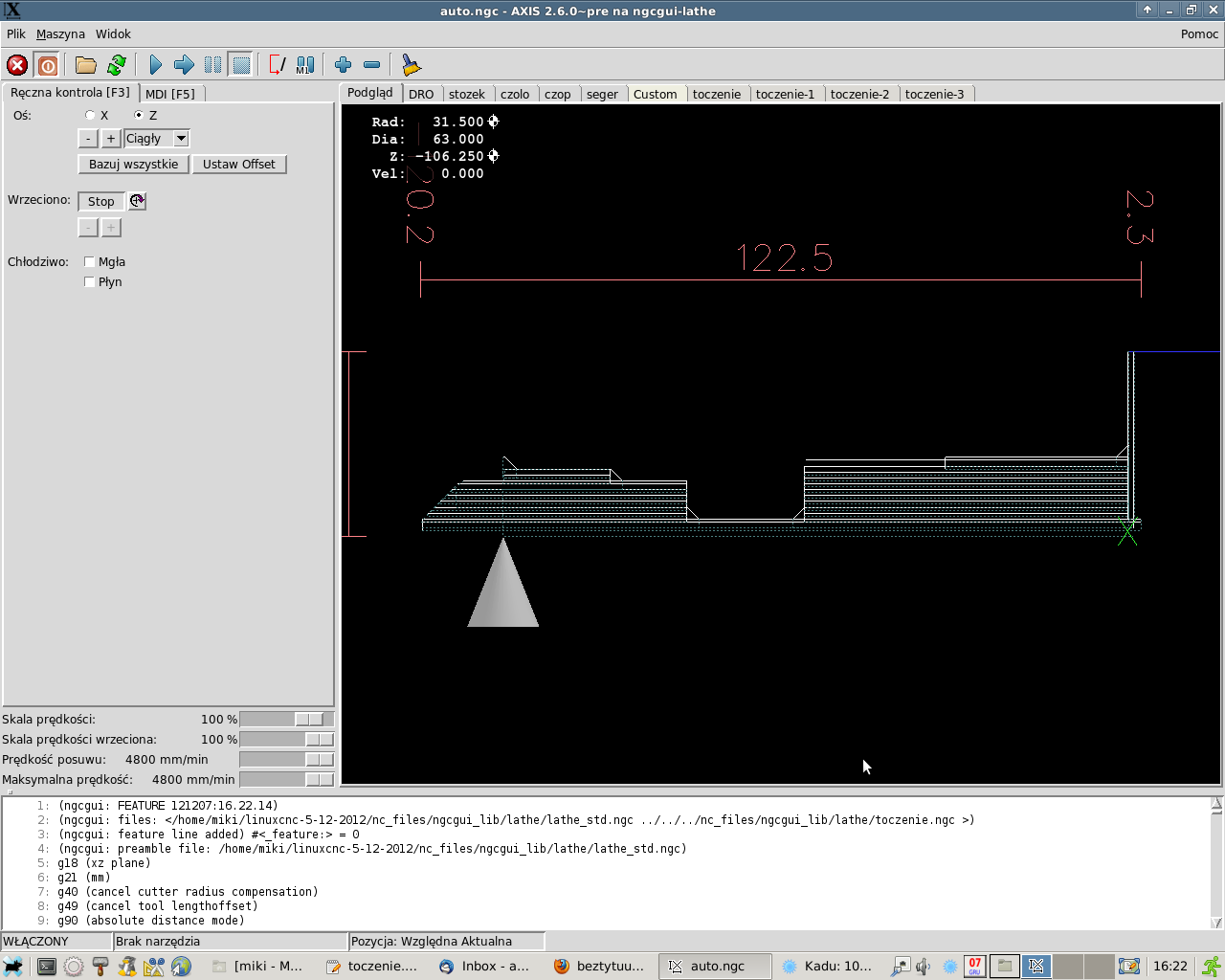Click calendar date tray icon
This screenshot has height=980, width=1225.
tap(974, 967)
